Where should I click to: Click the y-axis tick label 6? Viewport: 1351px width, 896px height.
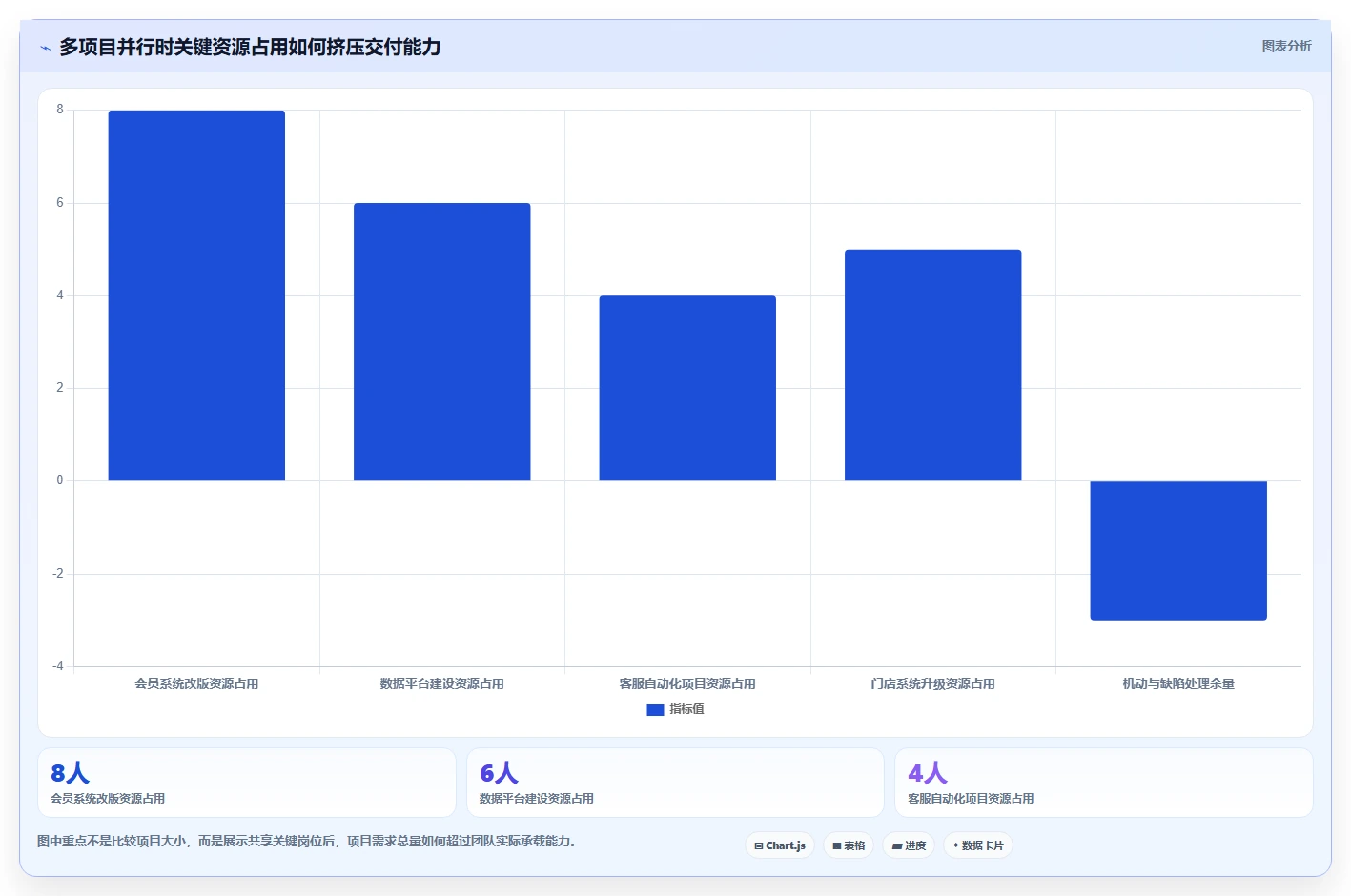point(60,203)
